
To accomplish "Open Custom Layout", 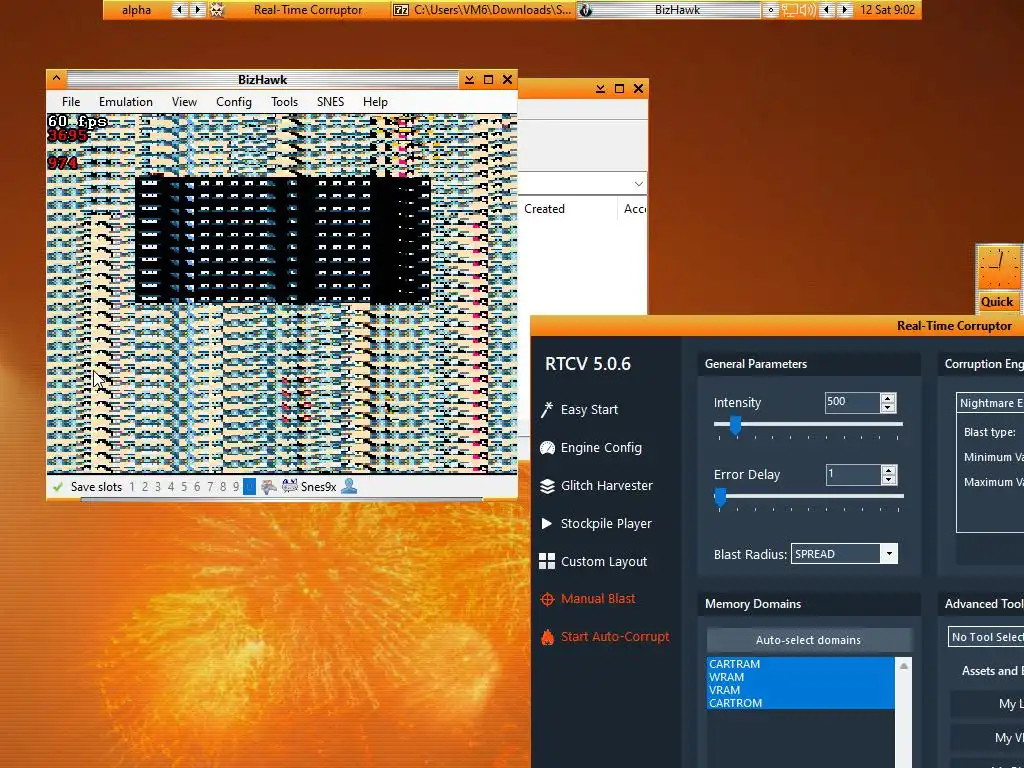I will click(x=593, y=561).
